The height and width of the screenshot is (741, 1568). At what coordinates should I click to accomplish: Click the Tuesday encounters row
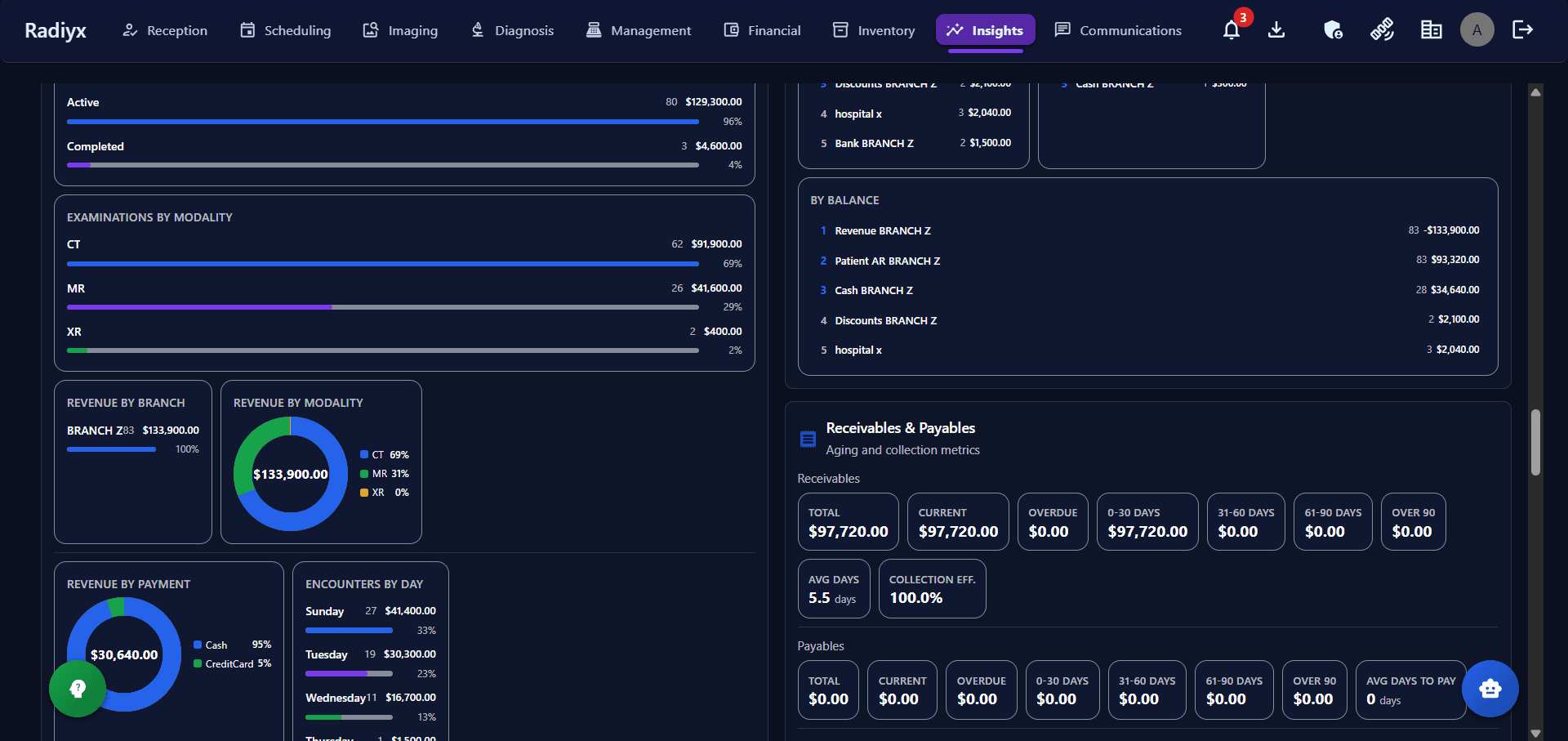pos(371,663)
